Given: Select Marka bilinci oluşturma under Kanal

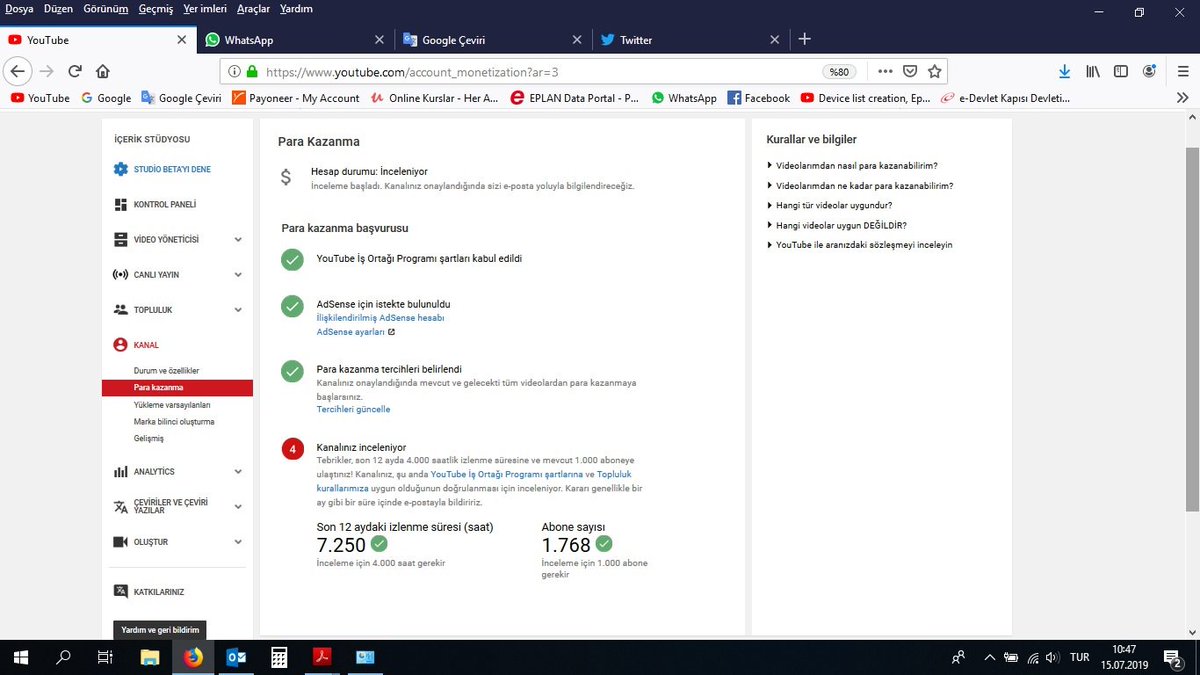Looking at the screenshot, I should (x=176, y=422).
